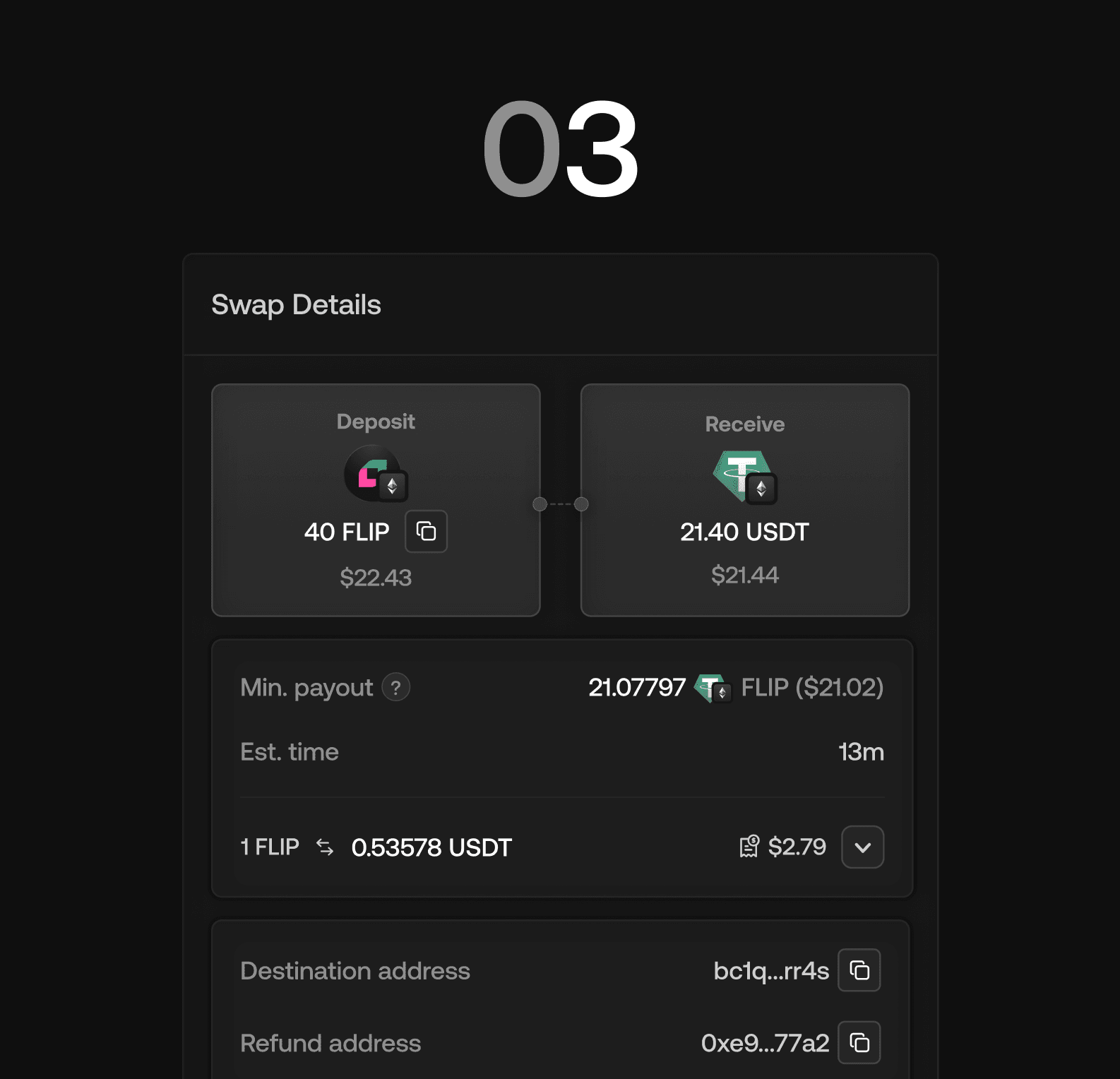The height and width of the screenshot is (1079, 1120).
Task: Click the Est. time 13m value
Action: (x=861, y=752)
